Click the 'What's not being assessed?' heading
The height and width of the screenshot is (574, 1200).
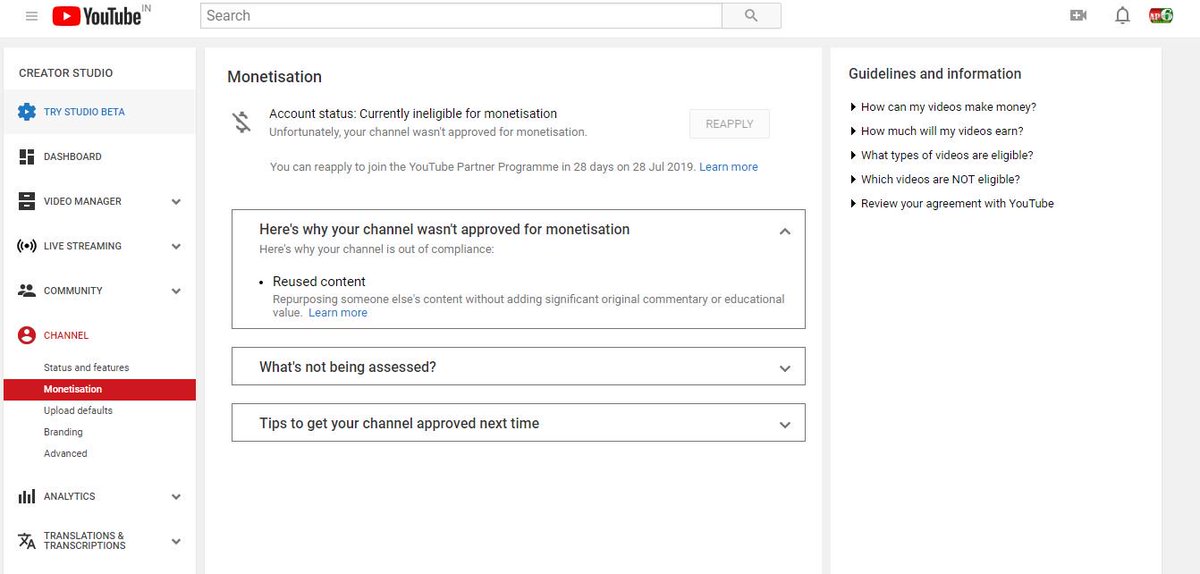tap(348, 367)
